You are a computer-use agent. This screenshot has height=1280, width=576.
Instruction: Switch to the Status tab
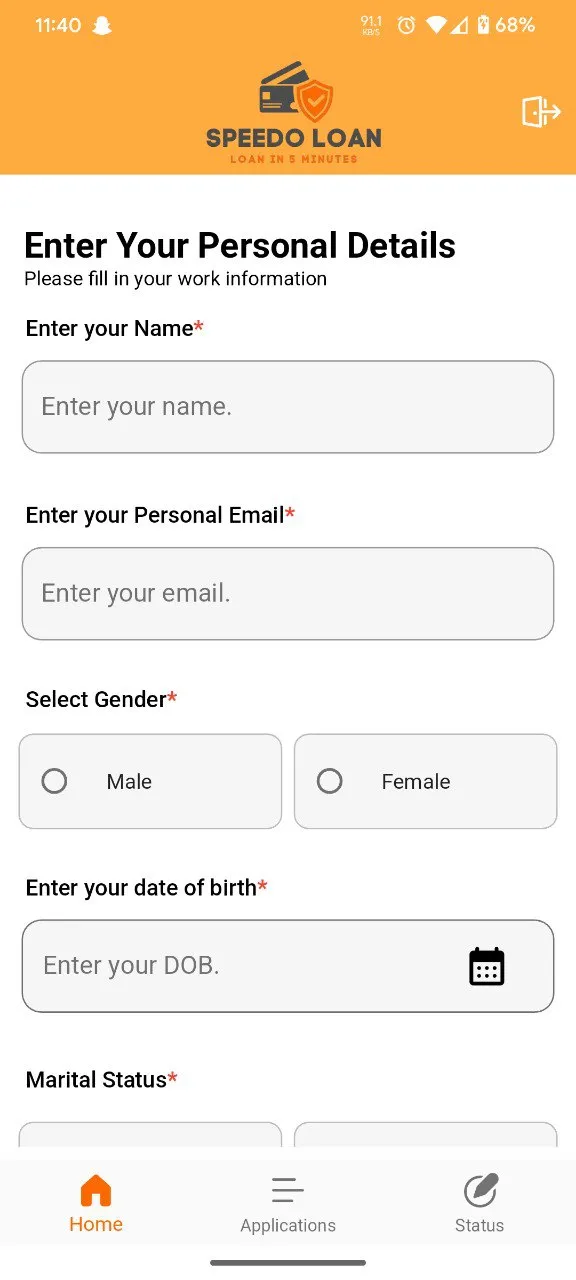tap(480, 1202)
